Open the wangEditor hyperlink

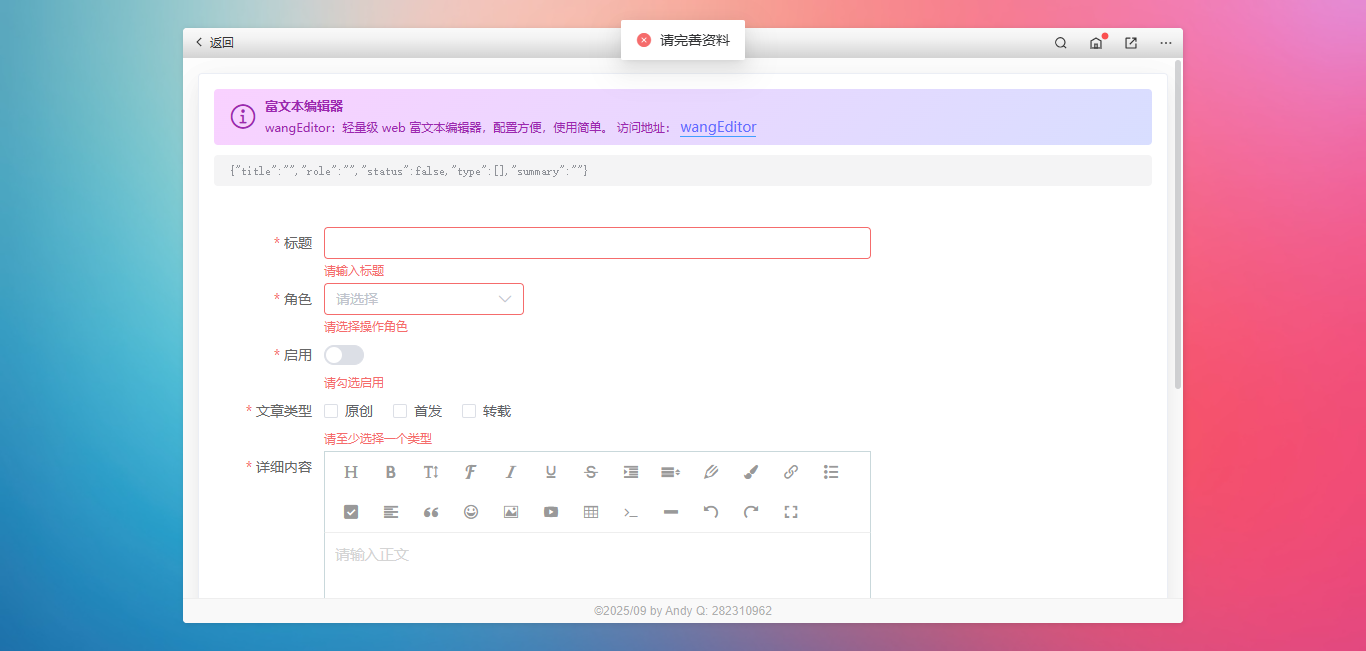tap(718, 127)
